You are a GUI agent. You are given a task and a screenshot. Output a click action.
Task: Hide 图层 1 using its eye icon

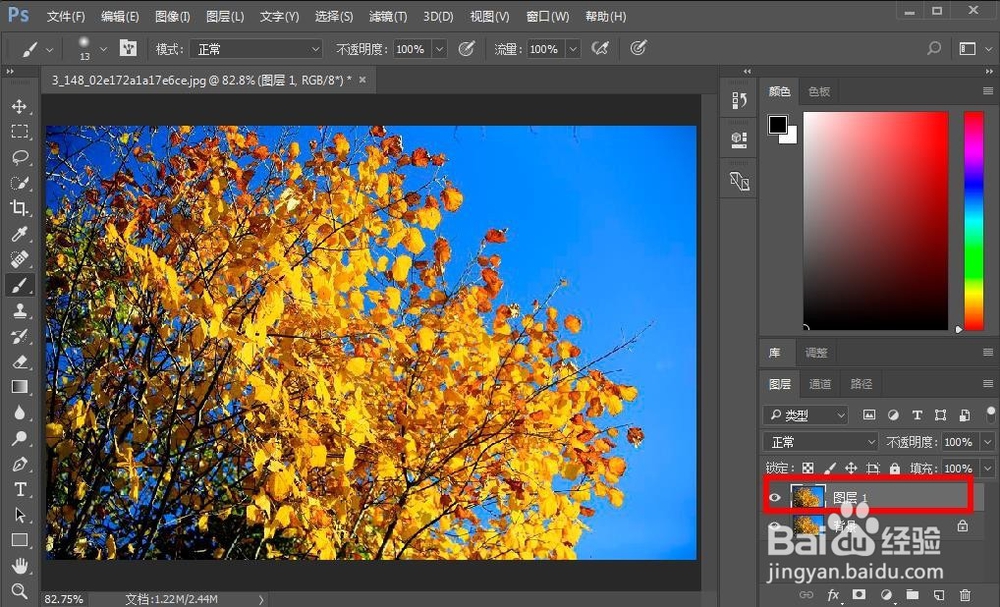tap(775, 498)
